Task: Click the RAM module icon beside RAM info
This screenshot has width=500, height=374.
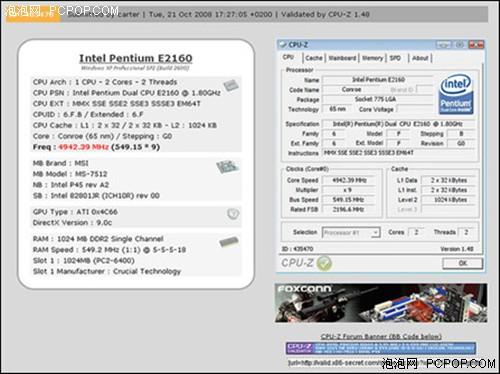Action: pos(229,242)
